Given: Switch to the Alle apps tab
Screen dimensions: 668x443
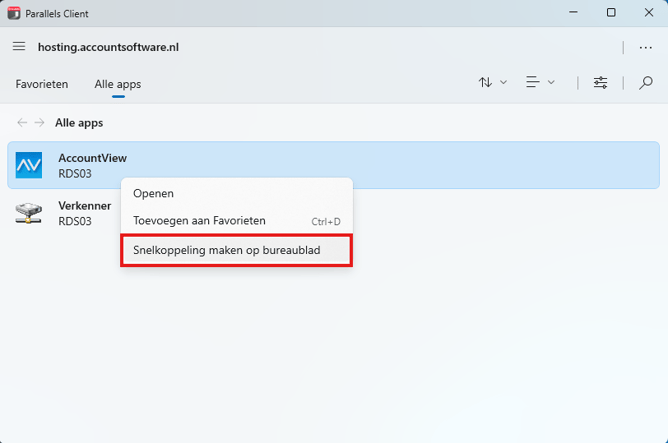Looking at the screenshot, I should coord(118,84).
